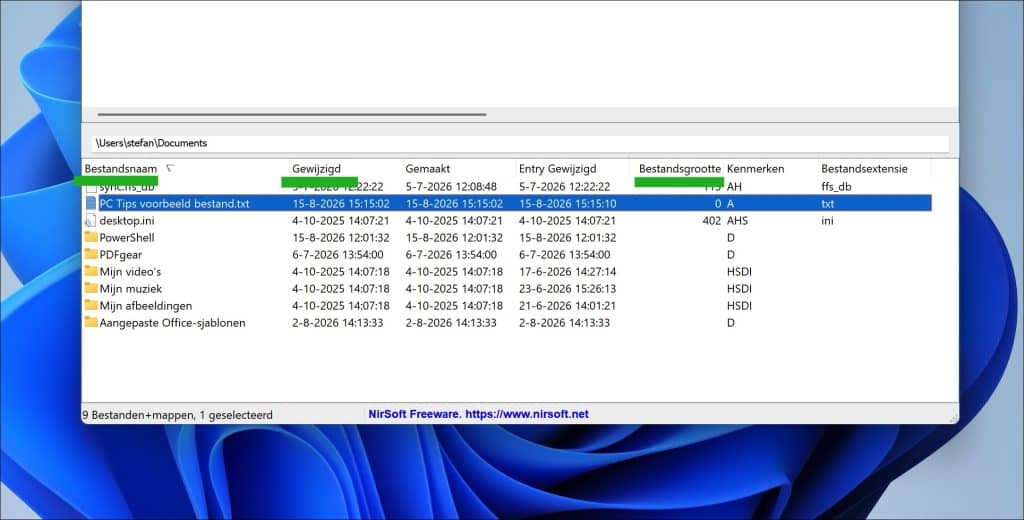Select the Mijn muziek folder name
This screenshot has width=1024, height=520.
(x=131, y=289)
